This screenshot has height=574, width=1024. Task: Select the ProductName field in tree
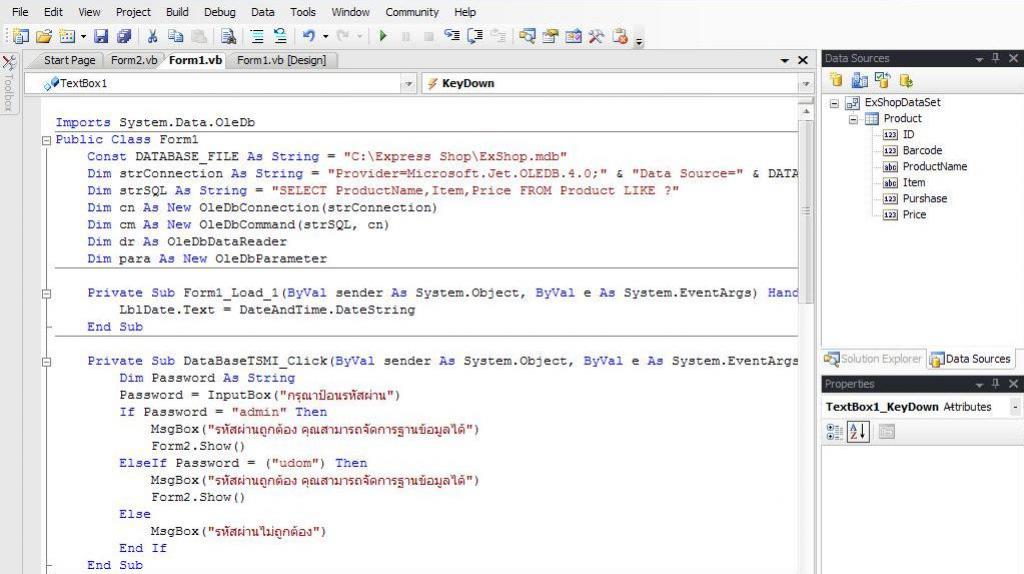(934, 167)
